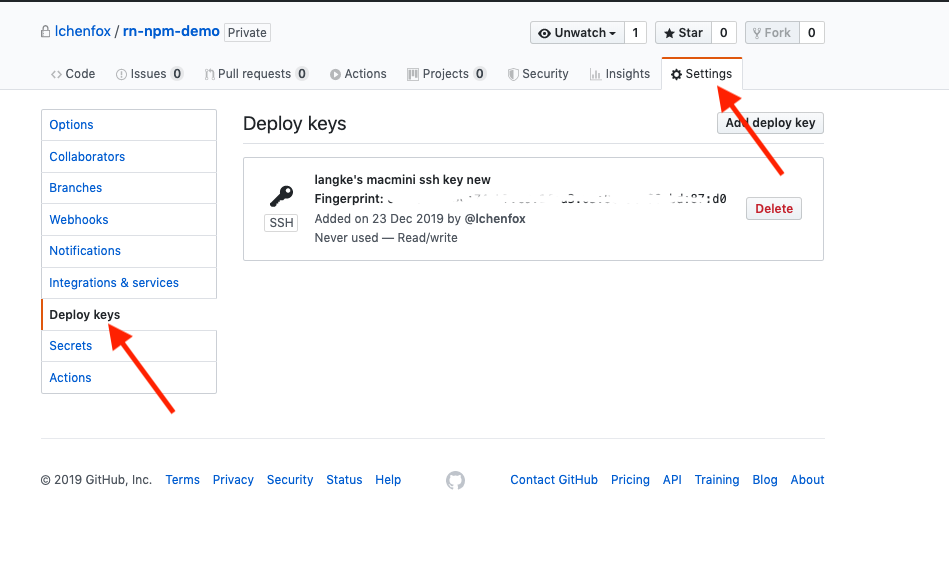949x575 pixels.
Task: Select Collaborators in the settings sidebar
Action: pos(87,157)
